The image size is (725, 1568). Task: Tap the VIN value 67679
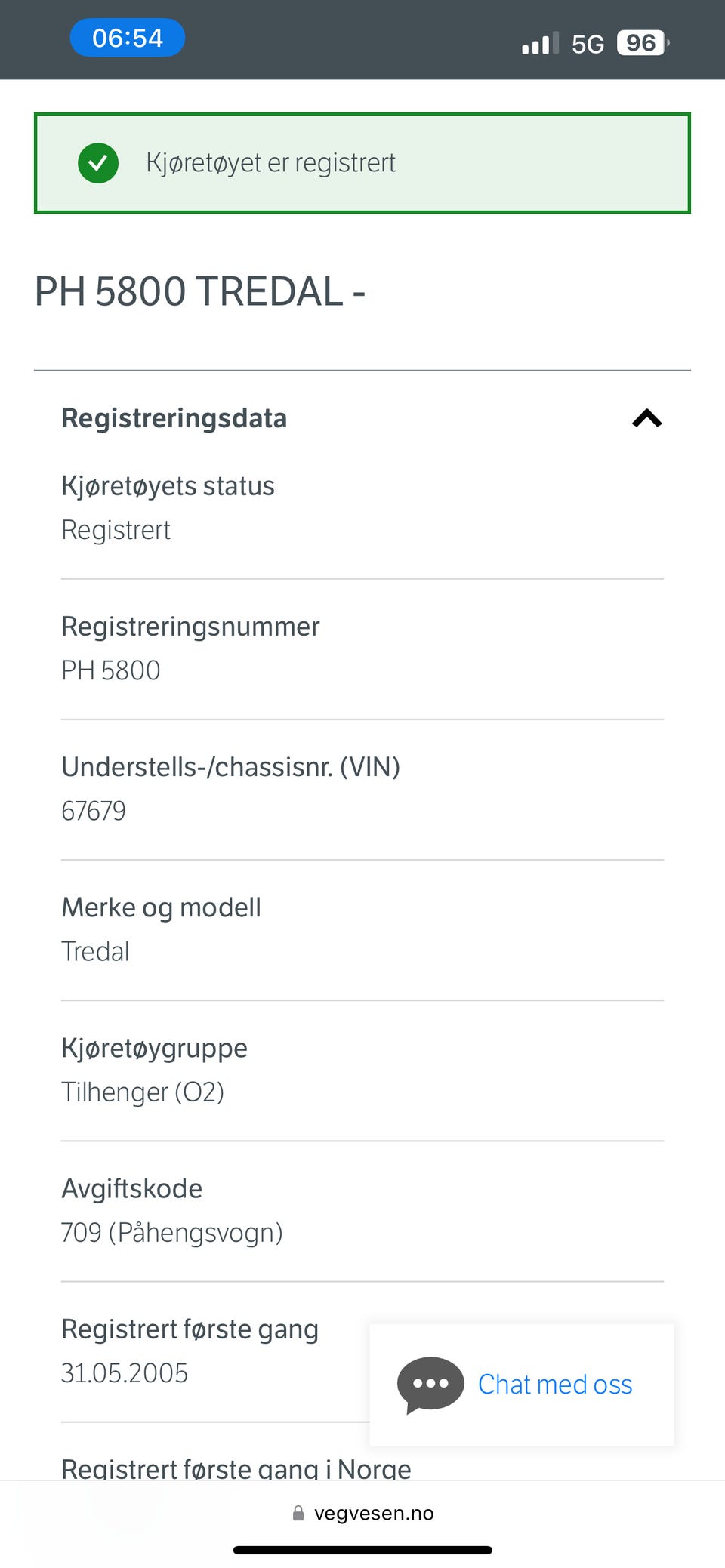[x=94, y=811]
